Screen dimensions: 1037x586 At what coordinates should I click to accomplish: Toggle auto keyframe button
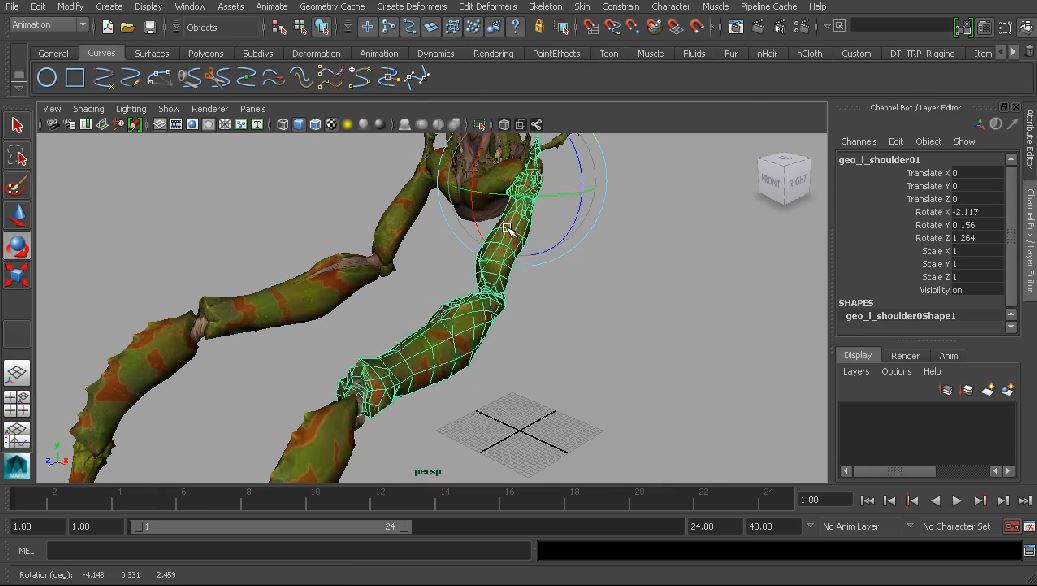tap(1011, 526)
